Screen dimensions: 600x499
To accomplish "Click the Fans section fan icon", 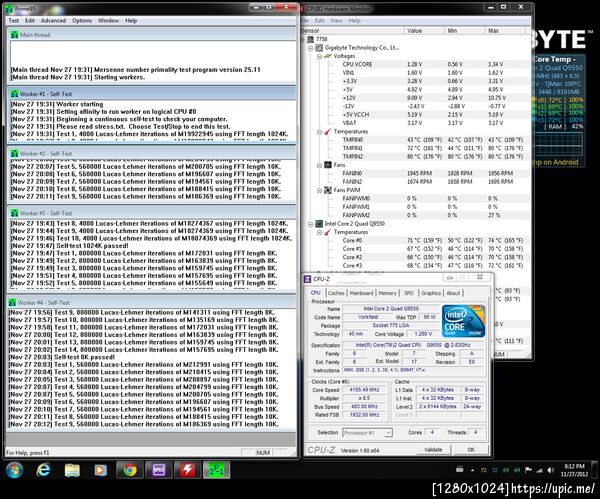I will (x=328, y=165).
